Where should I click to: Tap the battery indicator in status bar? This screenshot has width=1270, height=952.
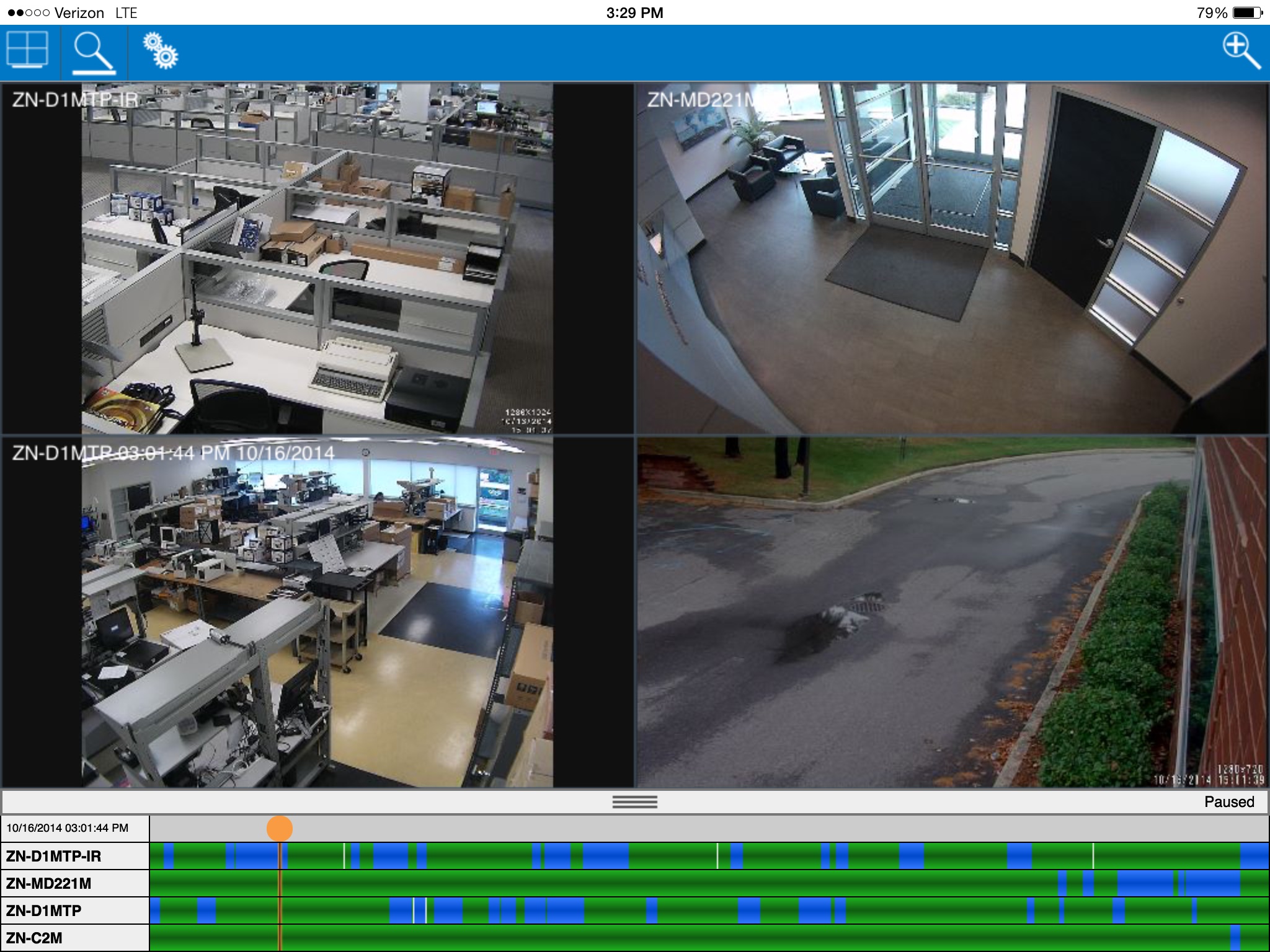pyautogui.click(x=1248, y=13)
